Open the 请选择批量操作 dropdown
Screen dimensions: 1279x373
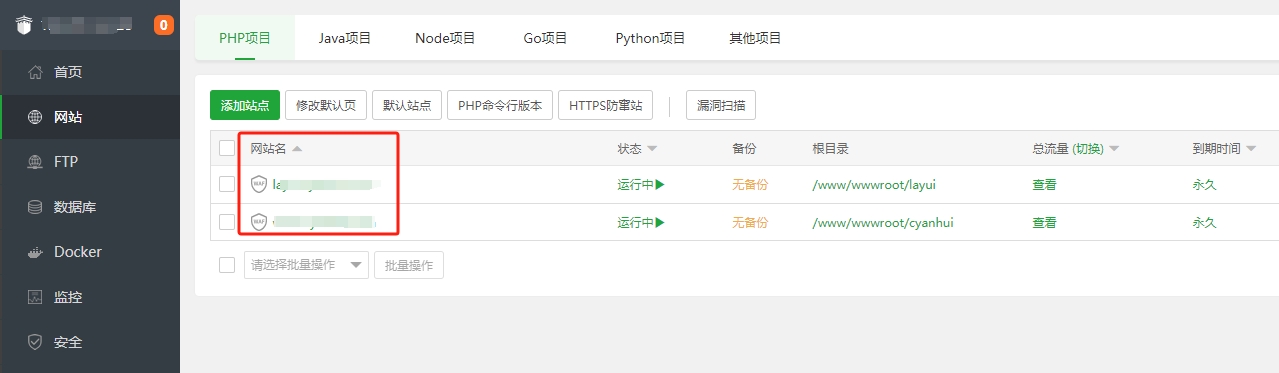coord(306,265)
